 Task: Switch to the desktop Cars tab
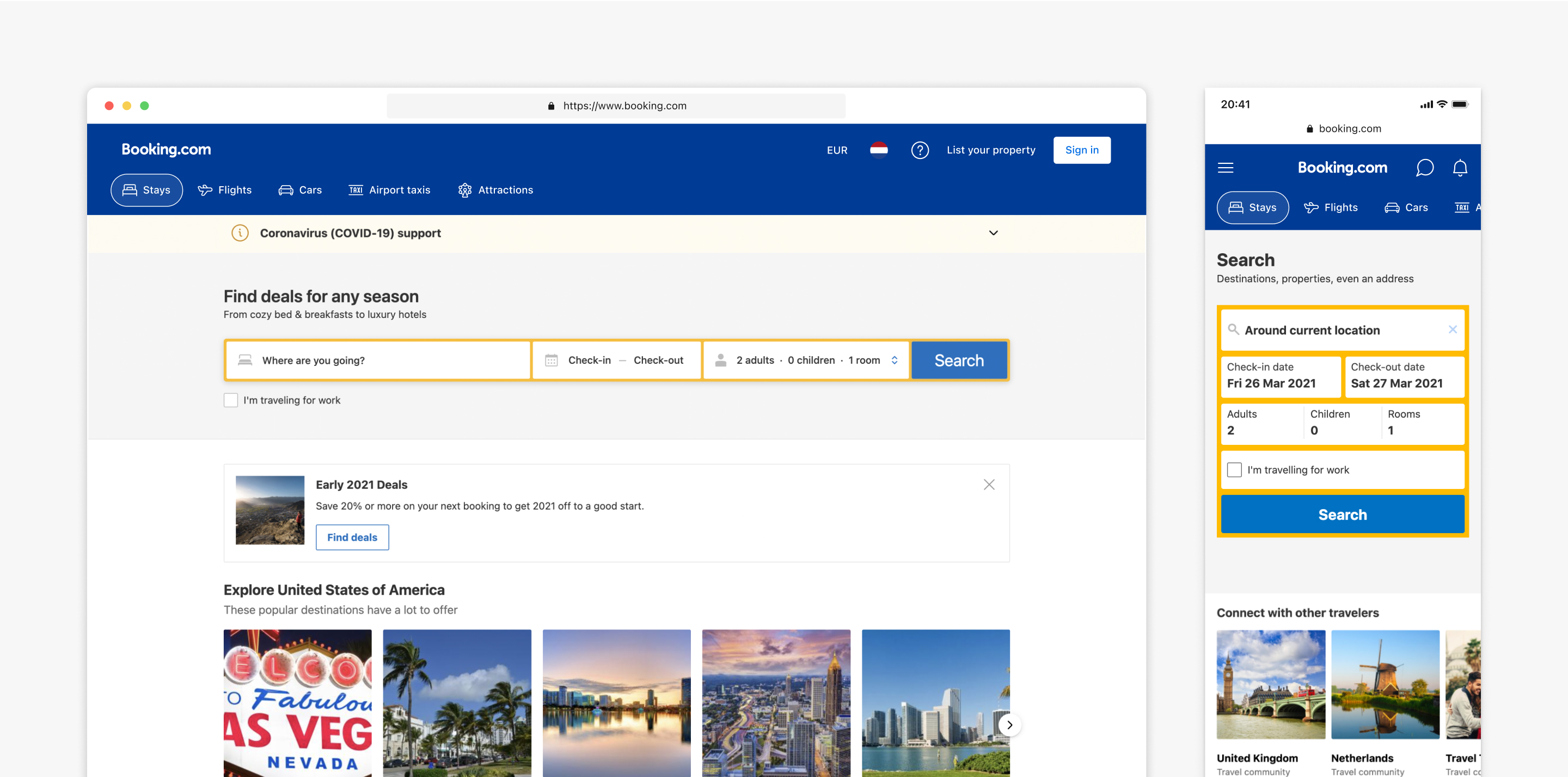(300, 190)
